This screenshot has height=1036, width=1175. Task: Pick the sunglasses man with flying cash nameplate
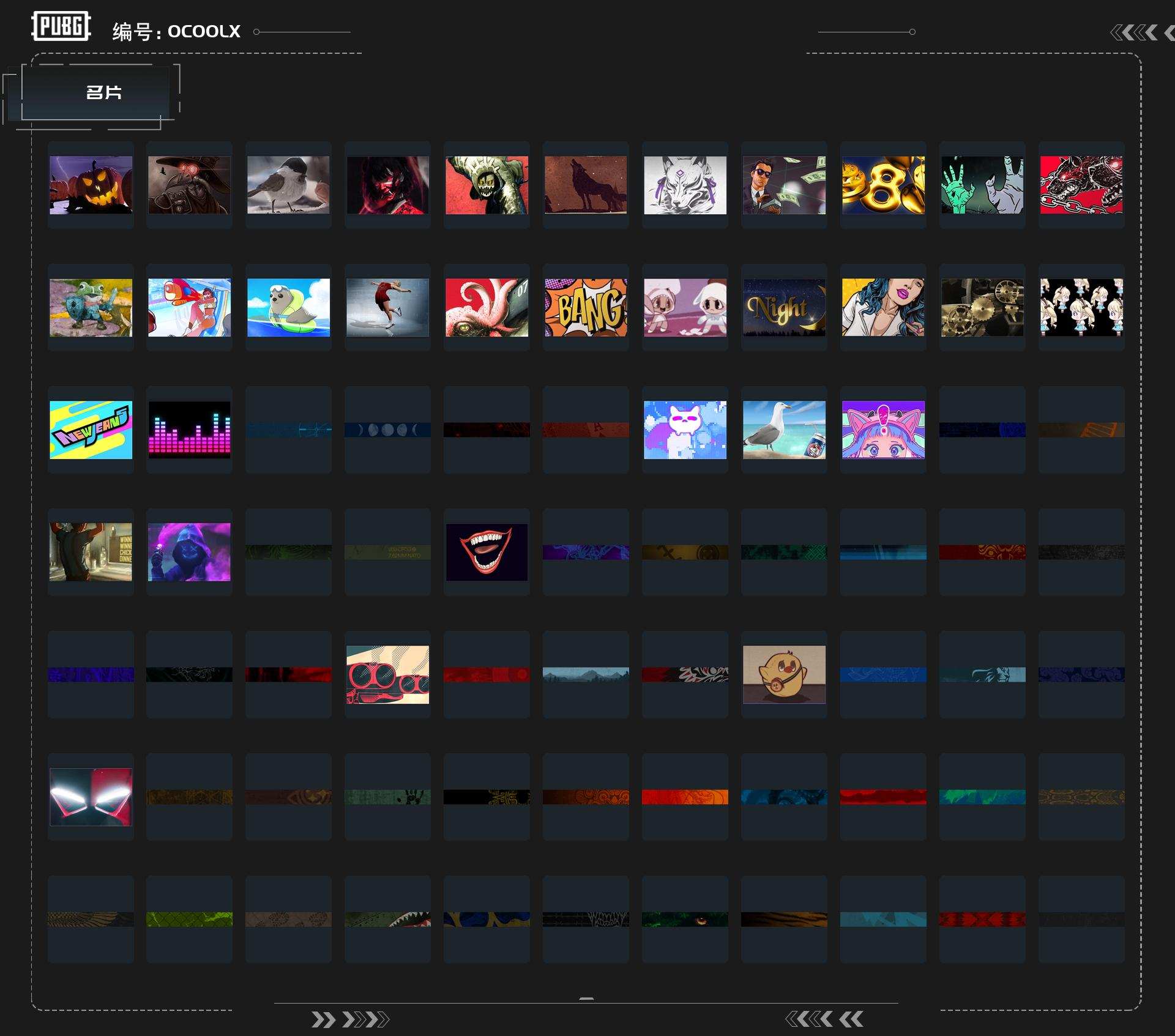click(784, 185)
